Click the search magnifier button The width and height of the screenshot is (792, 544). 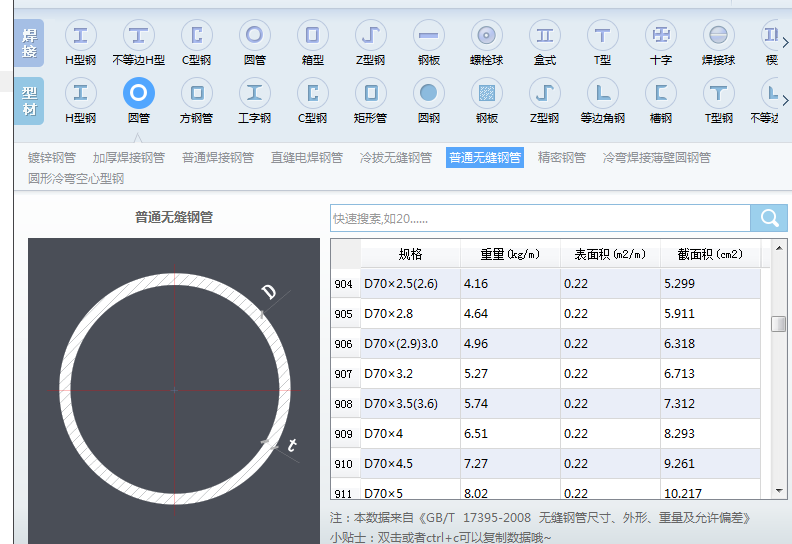coord(769,218)
